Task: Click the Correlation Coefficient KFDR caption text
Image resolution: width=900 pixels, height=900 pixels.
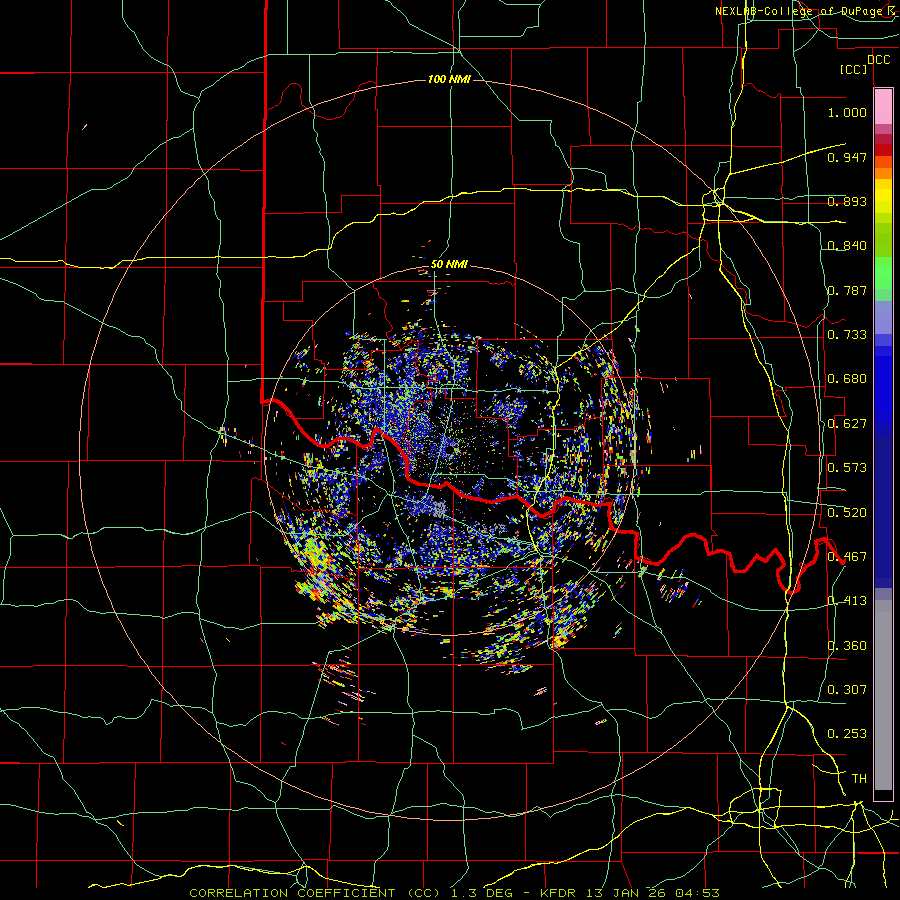Action: click(x=454, y=893)
